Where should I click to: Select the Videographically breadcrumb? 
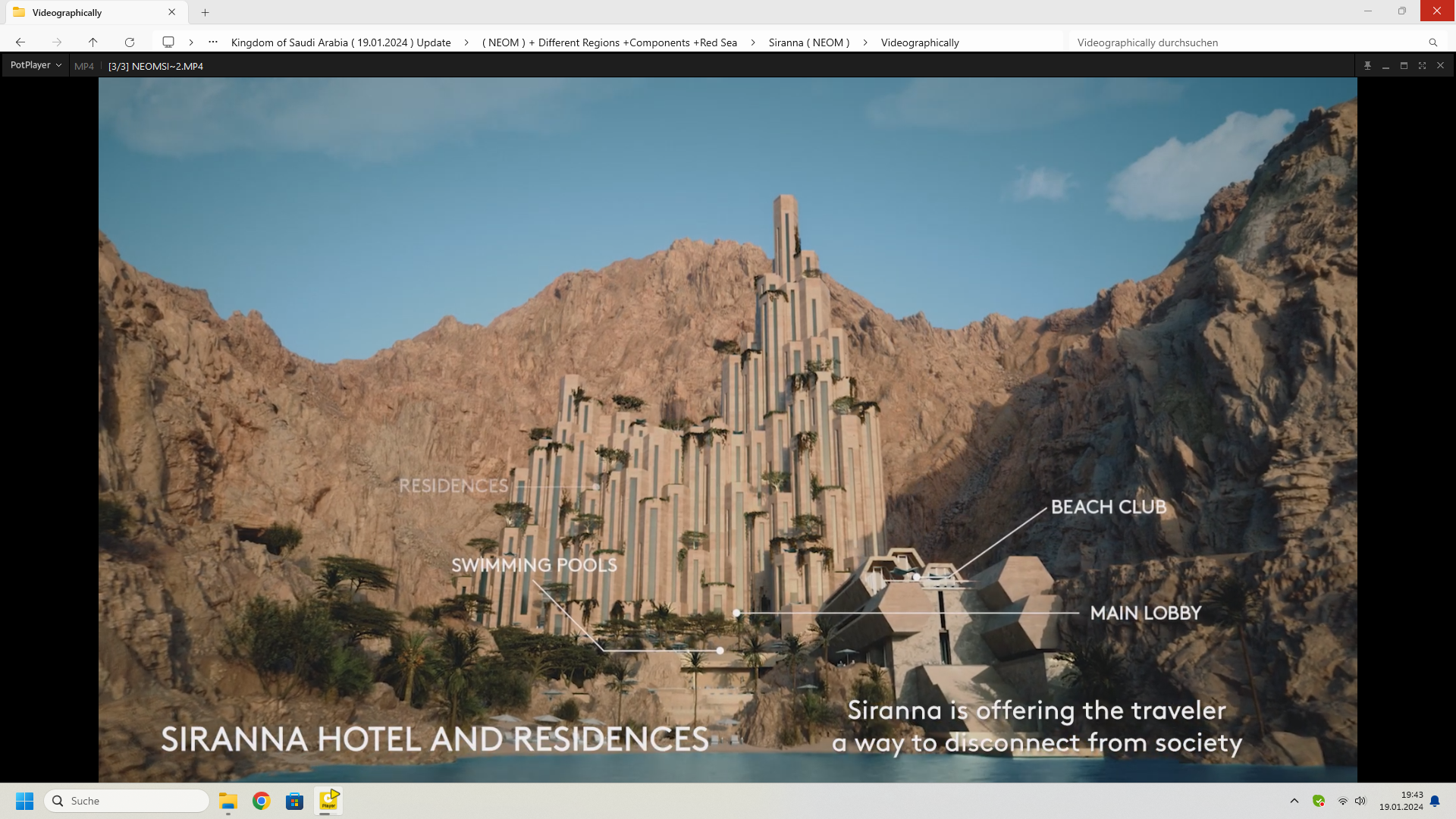pyautogui.click(x=920, y=42)
